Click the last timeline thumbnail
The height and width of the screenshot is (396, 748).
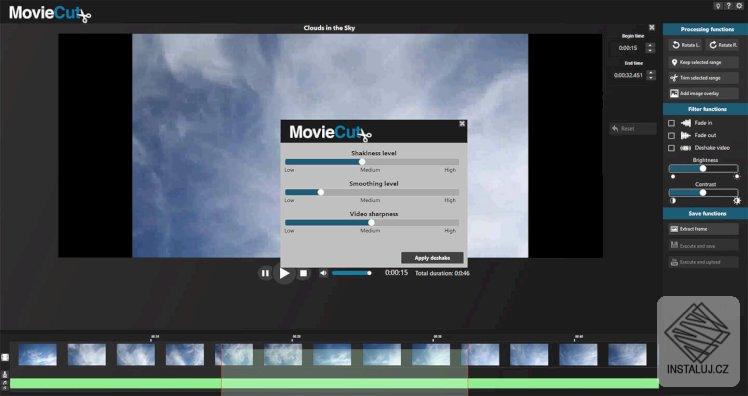tap(627, 355)
